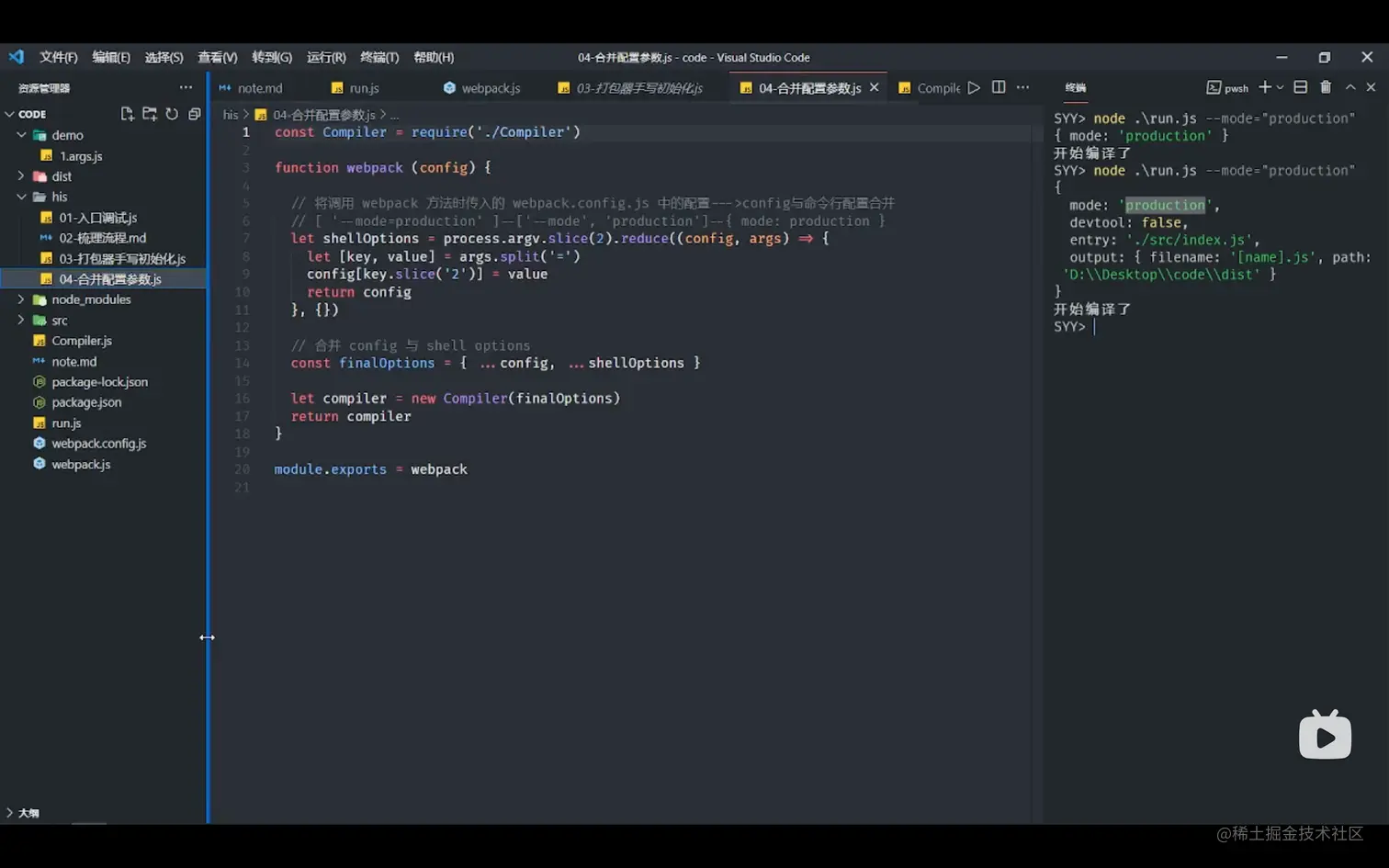Click the terminal prompt input line
The image size is (1389, 868).
coord(1213,327)
